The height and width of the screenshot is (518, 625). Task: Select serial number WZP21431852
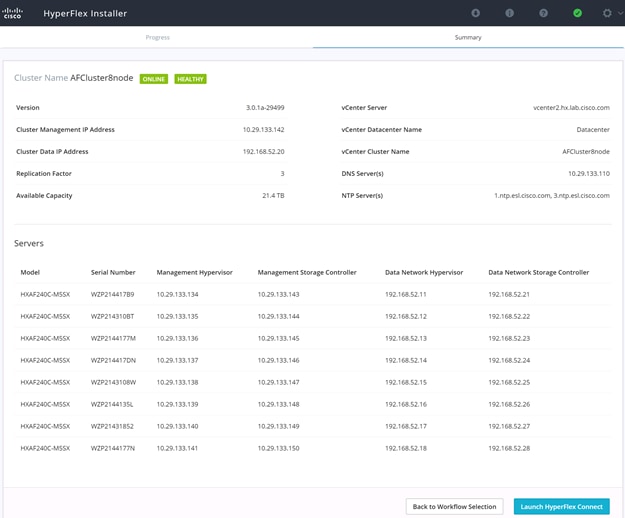[x=112, y=426]
